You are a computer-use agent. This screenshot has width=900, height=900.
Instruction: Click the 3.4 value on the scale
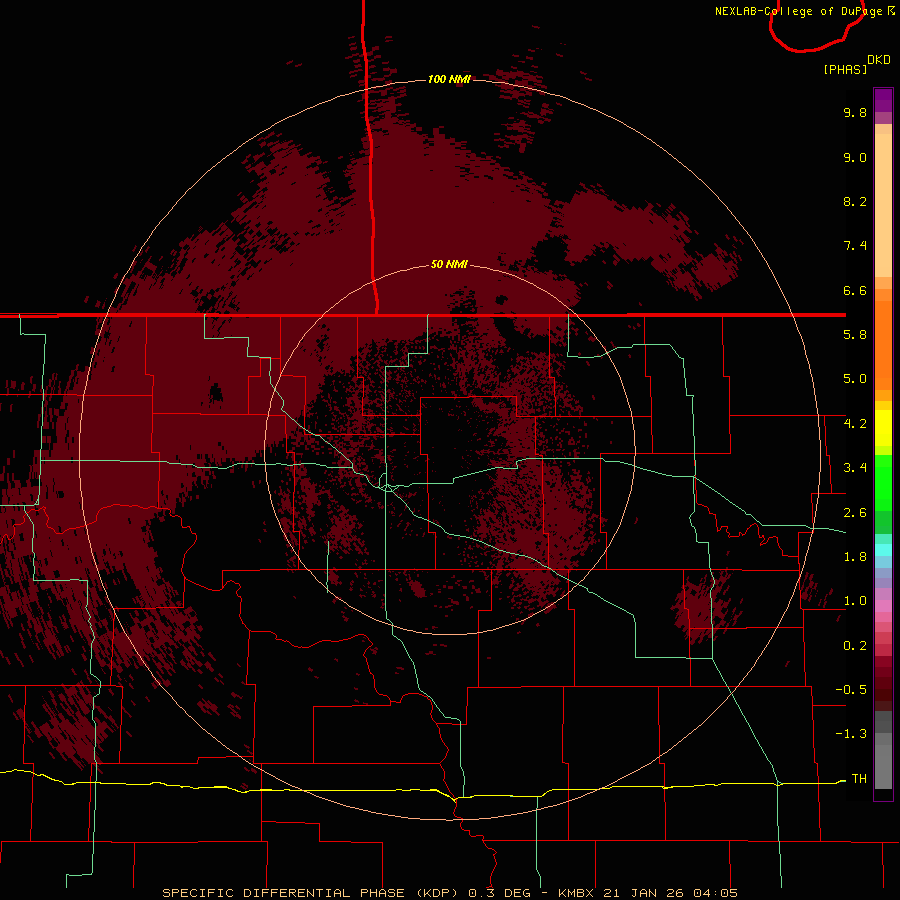855,468
